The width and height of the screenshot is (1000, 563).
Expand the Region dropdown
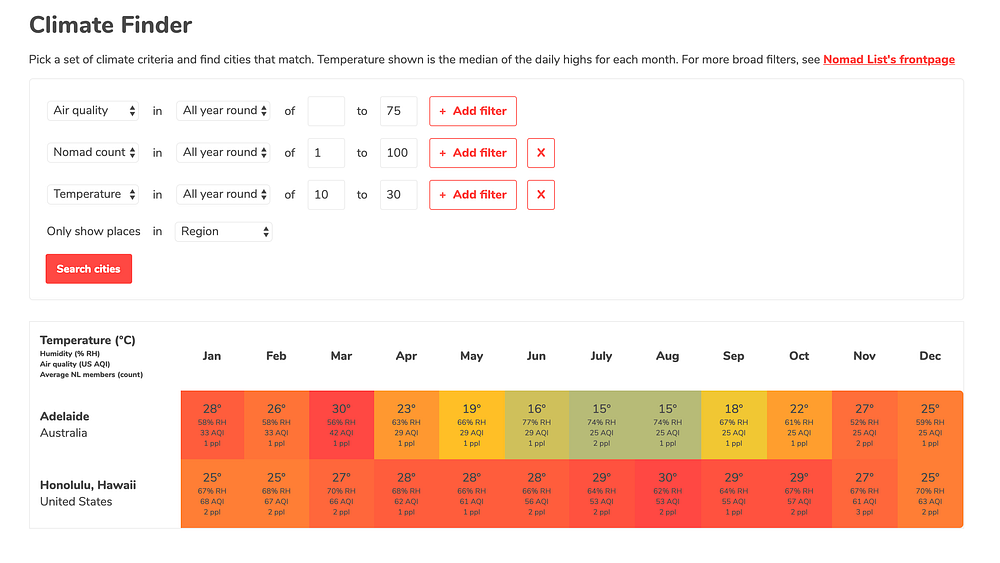coord(224,231)
